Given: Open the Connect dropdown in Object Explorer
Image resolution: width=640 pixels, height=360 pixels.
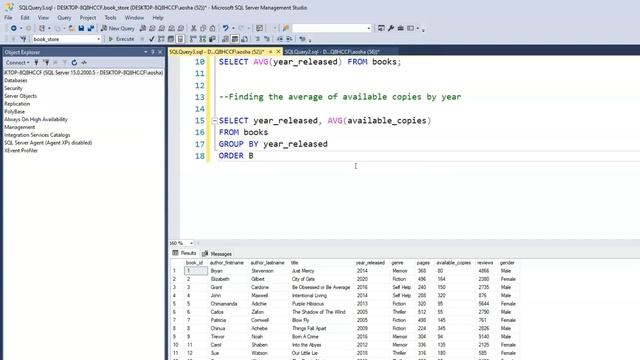Looking at the screenshot, I should tap(17, 62).
